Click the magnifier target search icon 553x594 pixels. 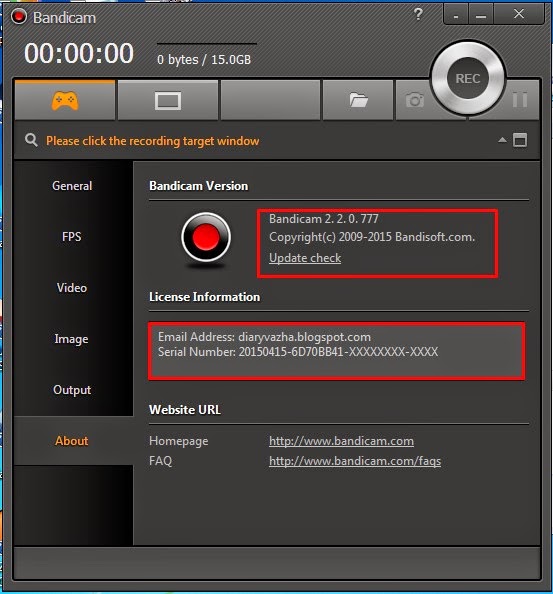tap(31, 140)
